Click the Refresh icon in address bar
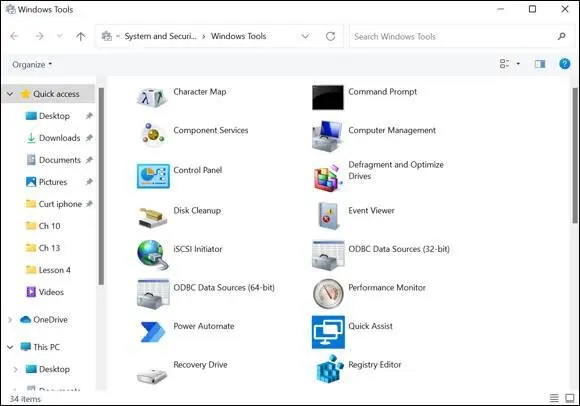Image resolution: width=580 pixels, height=406 pixels. coord(330,36)
